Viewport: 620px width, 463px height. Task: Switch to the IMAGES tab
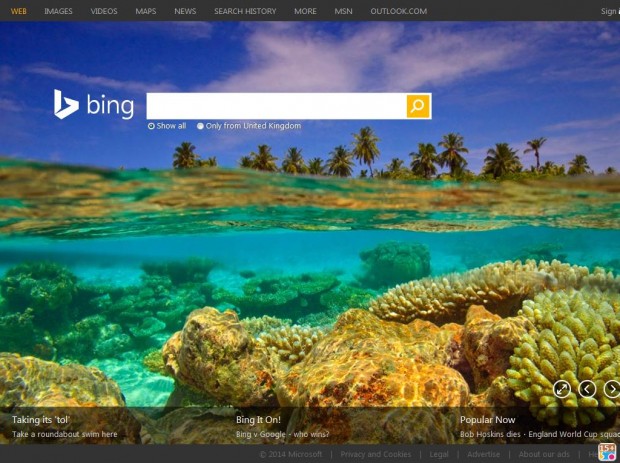[58, 11]
